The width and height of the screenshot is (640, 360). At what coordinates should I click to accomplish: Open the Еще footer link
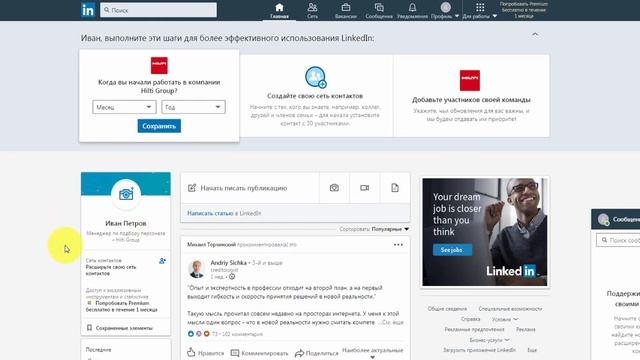(532, 350)
